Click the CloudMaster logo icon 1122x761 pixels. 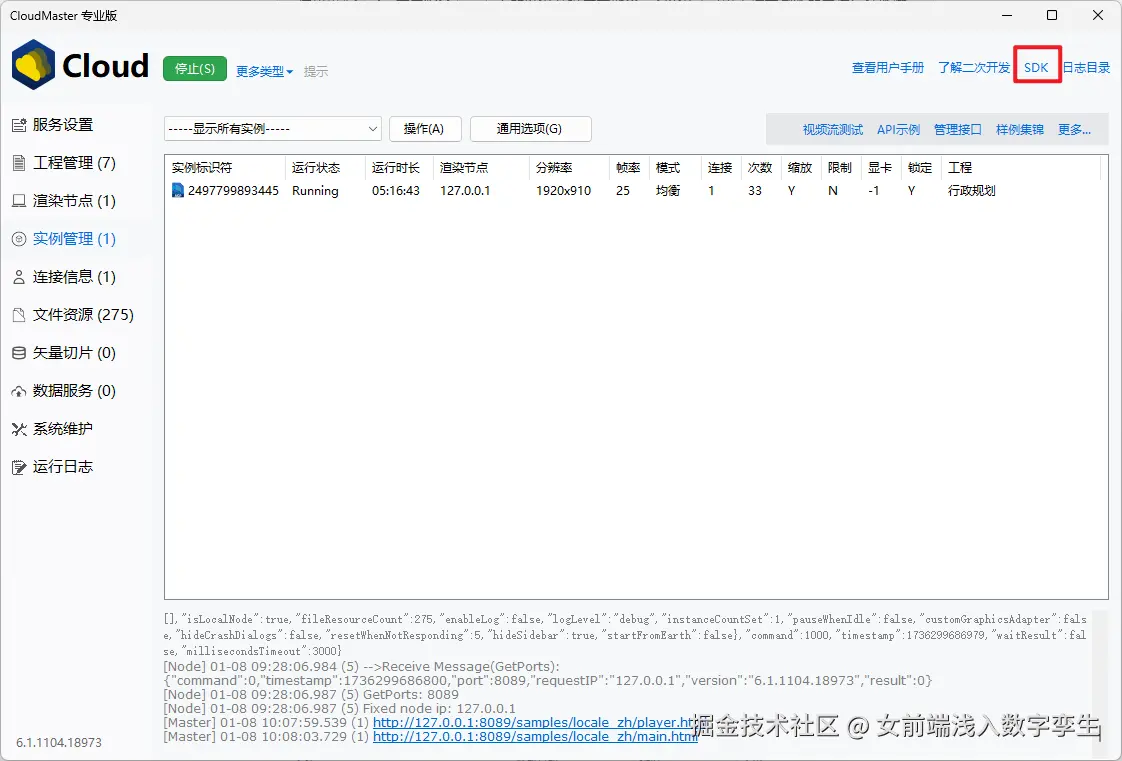(34, 65)
